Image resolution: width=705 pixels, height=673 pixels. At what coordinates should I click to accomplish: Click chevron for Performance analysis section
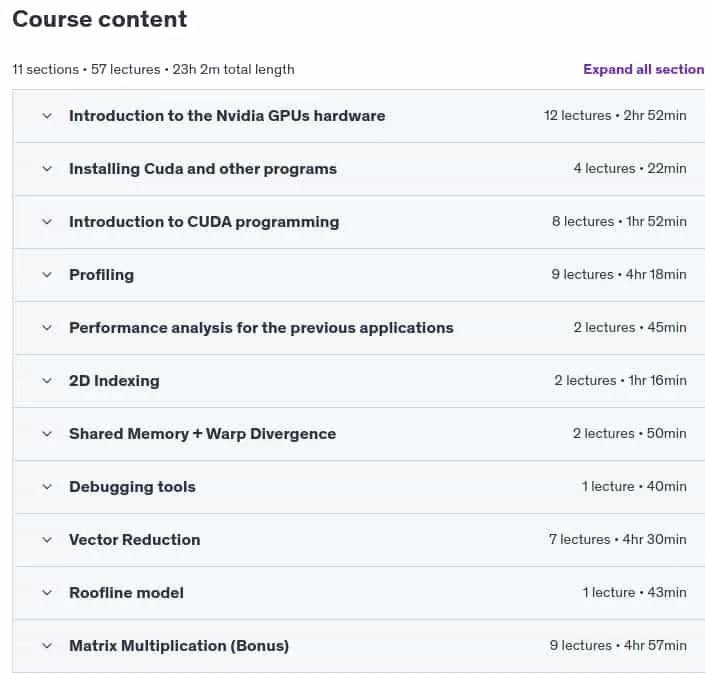[x=47, y=328]
